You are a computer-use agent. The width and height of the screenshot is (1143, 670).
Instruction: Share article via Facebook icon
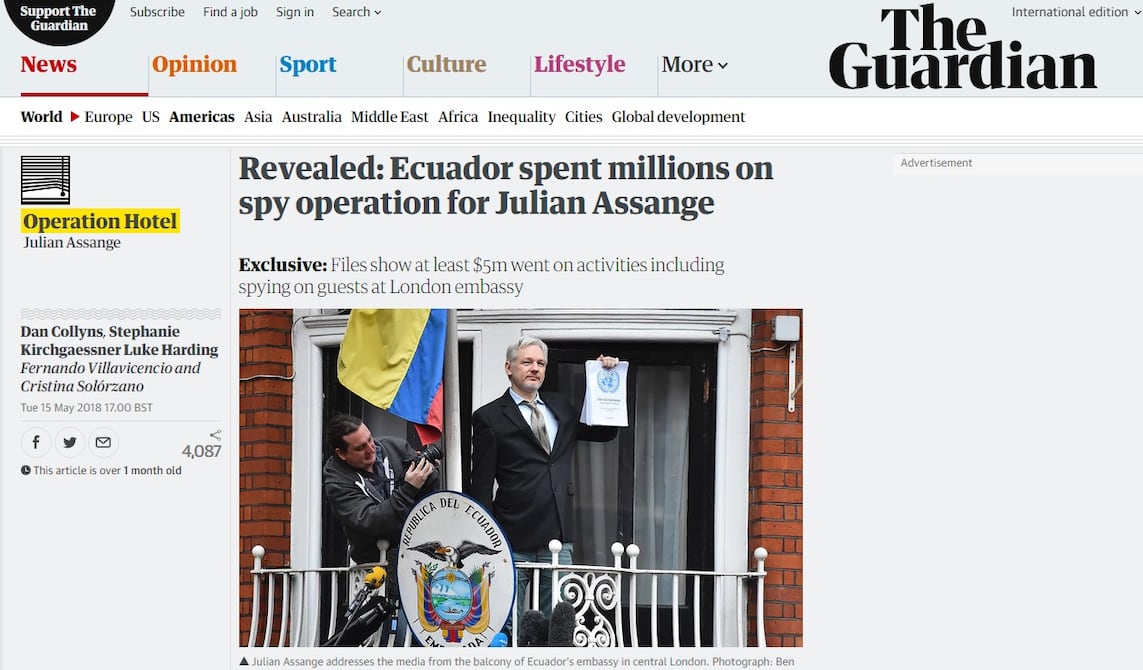[36, 442]
